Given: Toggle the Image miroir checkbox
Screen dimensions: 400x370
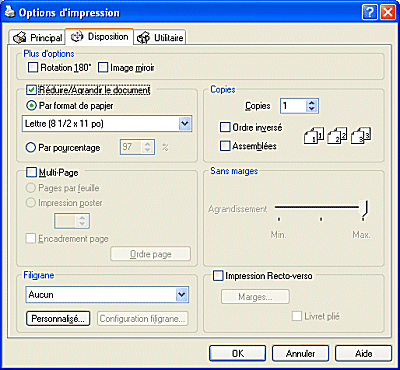Looking at the screenshot, I should coord(103,68).
